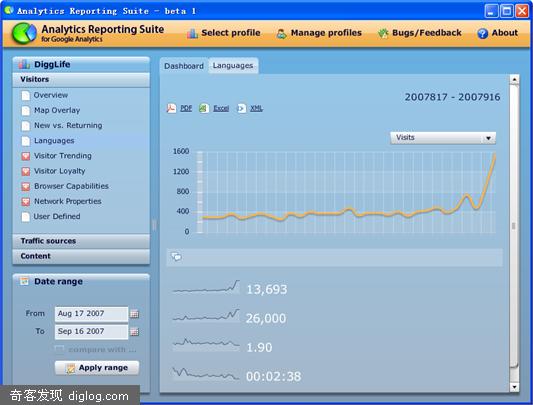Click the vertical scrollbar thumb
This screenshot has height=405, width=533.
pos(514,226)
